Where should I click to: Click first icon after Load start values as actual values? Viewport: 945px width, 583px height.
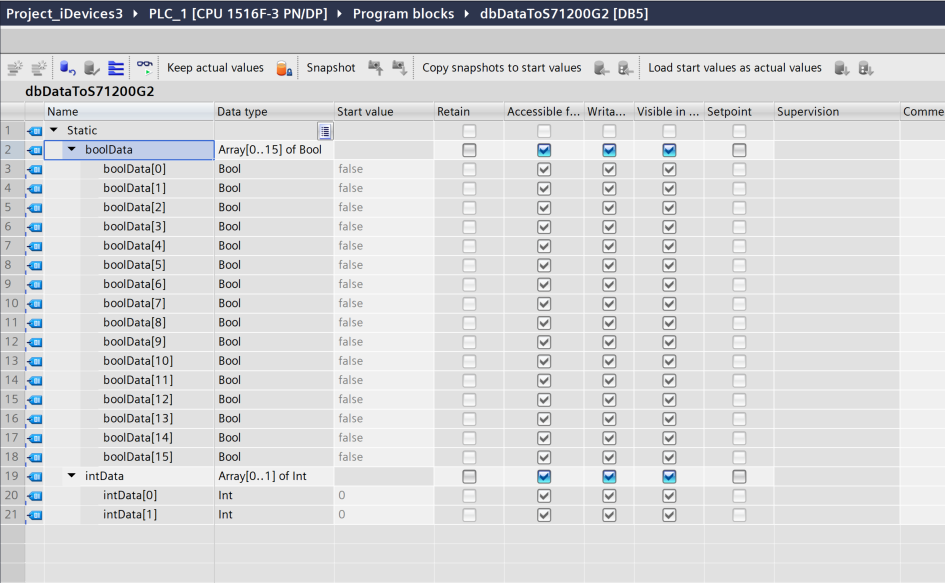[x=841, y=68]
